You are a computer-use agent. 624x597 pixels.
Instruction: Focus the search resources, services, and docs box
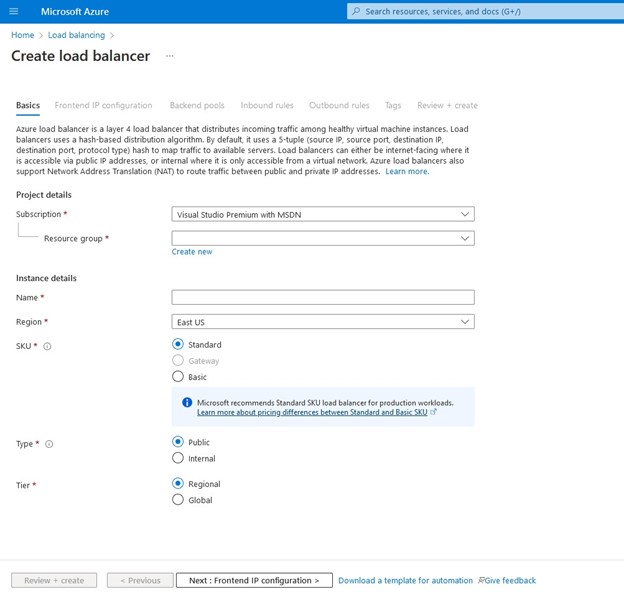[x=485, y=11]
